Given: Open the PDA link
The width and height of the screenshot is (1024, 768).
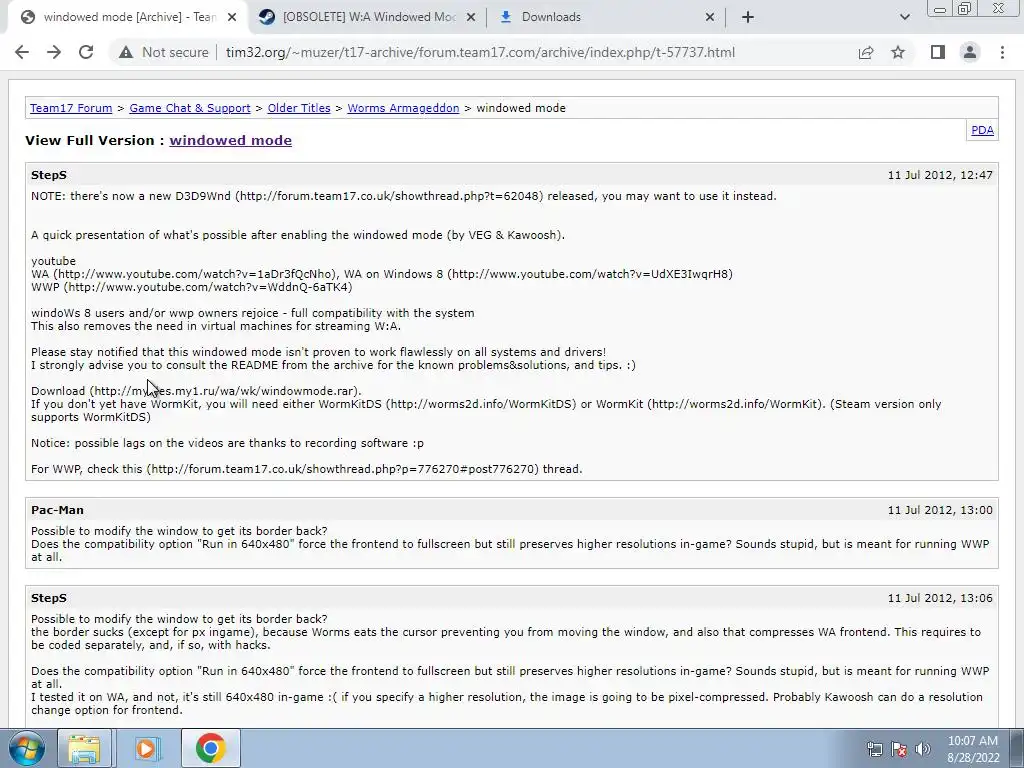Looking at the screenshot, I should click(x=982, y=130).
